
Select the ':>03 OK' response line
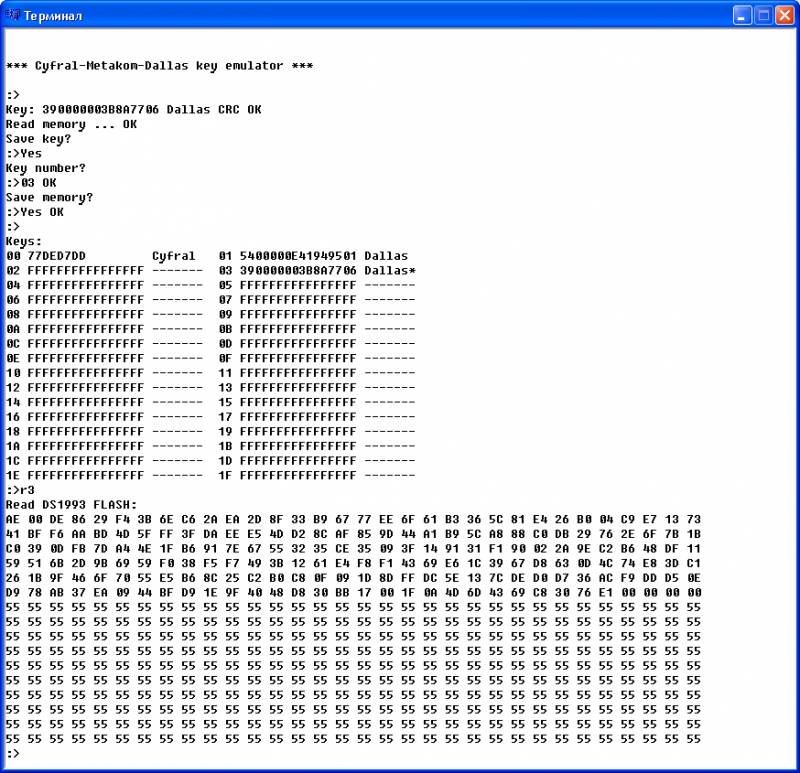(x=31, y=183)
